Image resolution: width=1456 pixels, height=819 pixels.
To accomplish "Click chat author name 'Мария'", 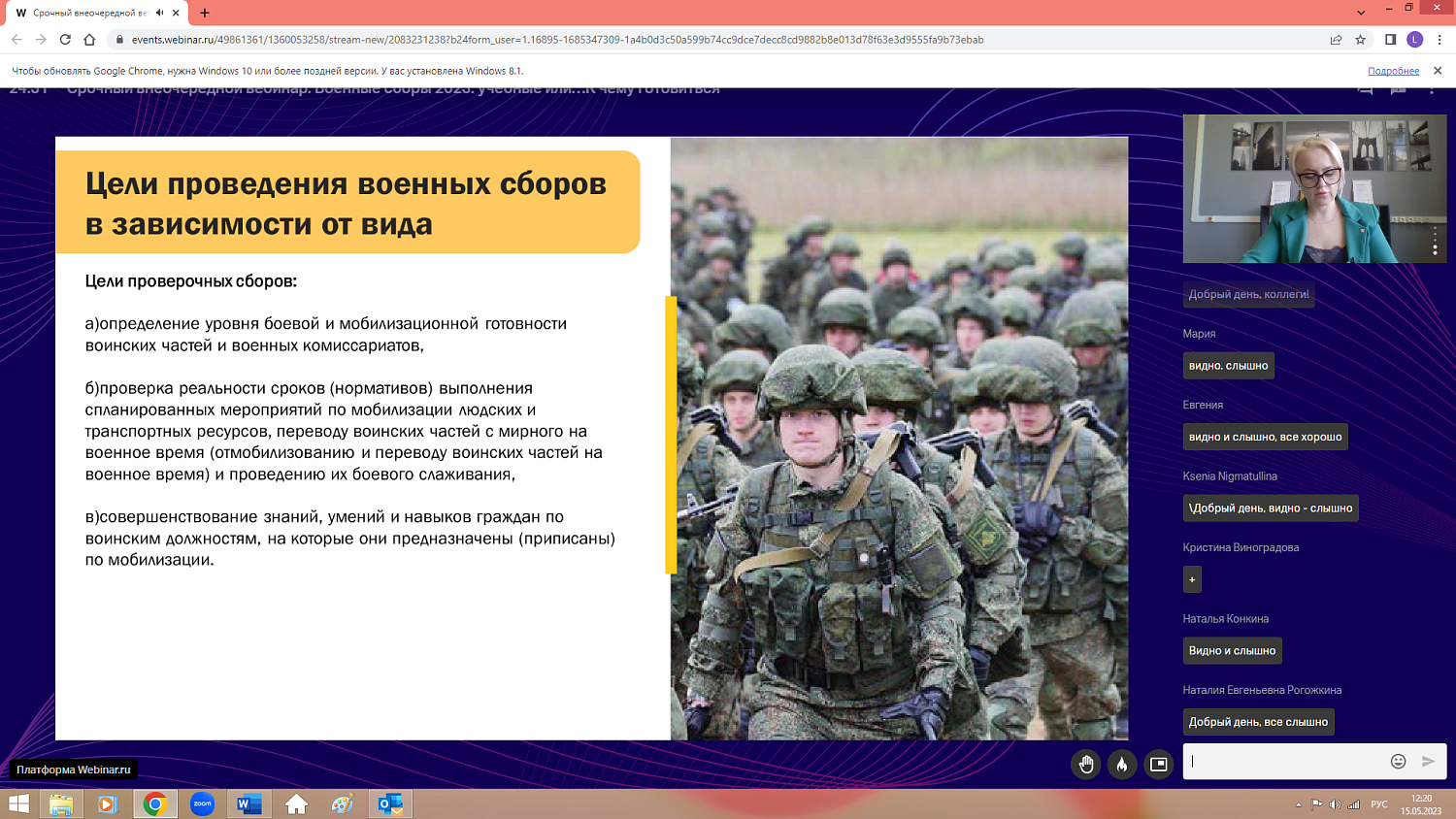I will coord(1199,334).
